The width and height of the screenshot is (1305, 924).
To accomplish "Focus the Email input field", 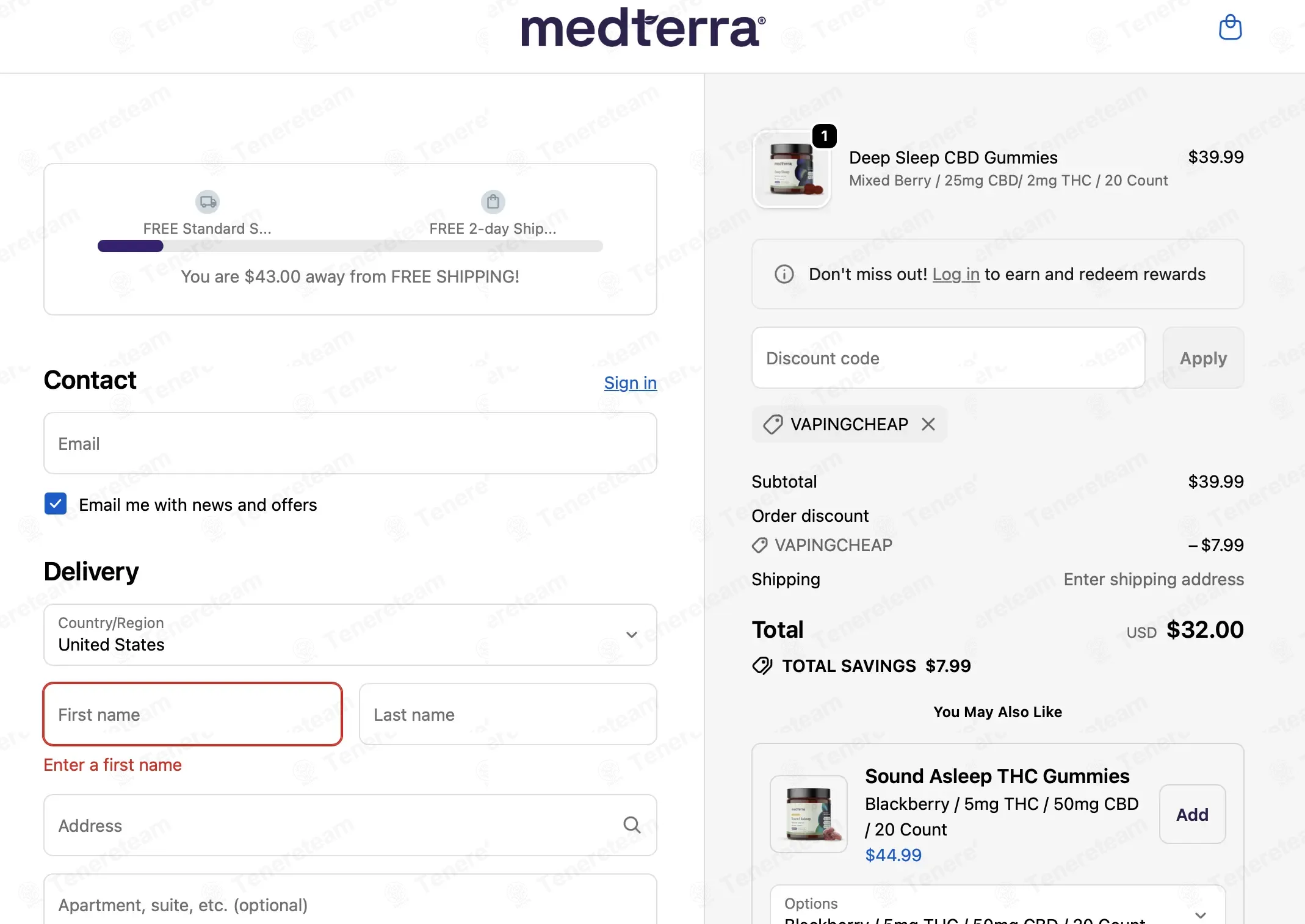I will point(350,443).
